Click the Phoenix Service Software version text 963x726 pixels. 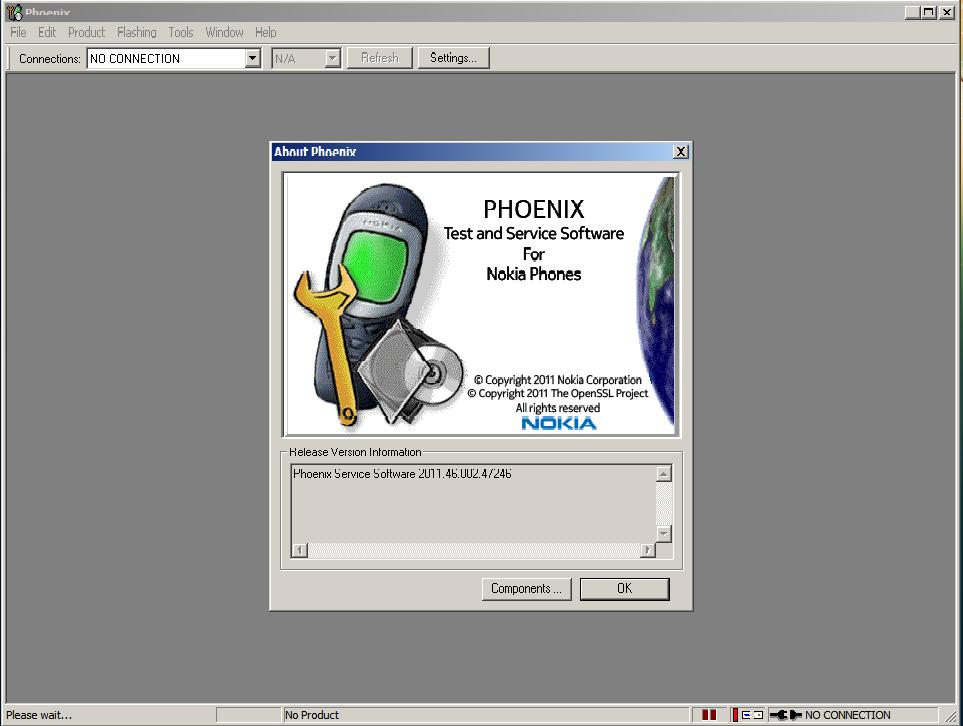[x=402, y=474]
